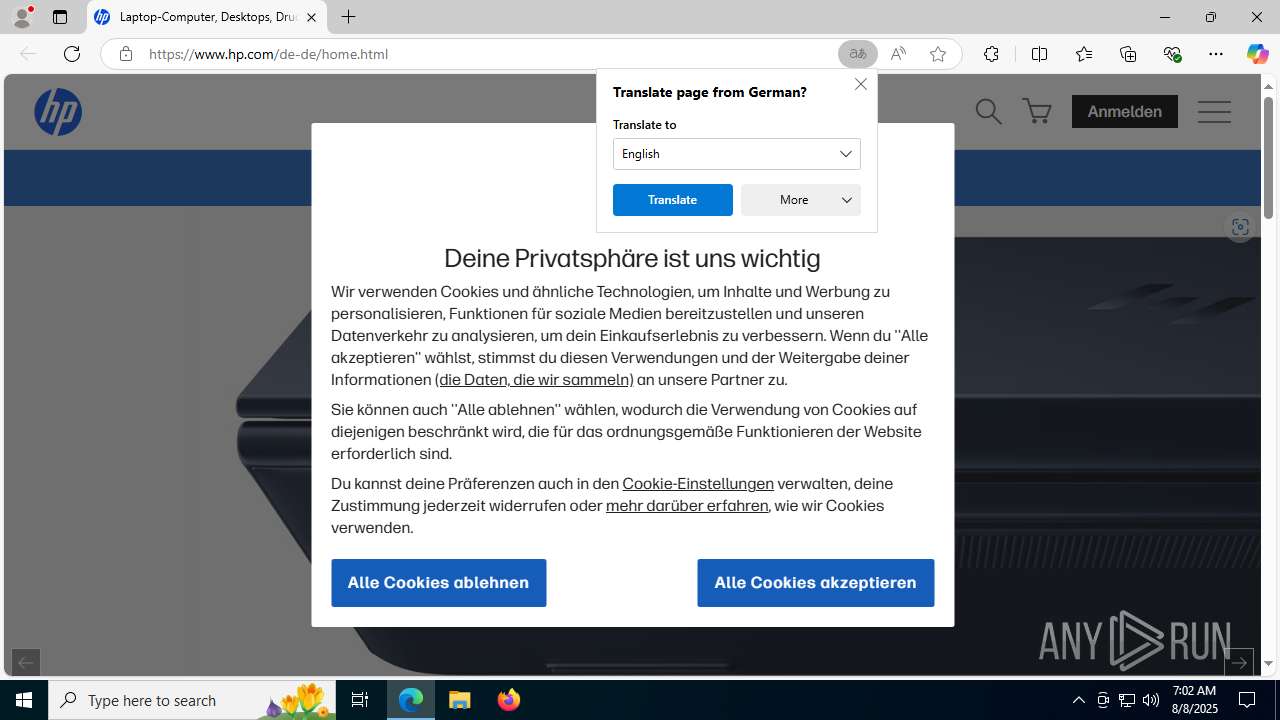Screen dimensions: 1280x720
Task: Close the HP browser tab
Action: click(x=311, y=17)
